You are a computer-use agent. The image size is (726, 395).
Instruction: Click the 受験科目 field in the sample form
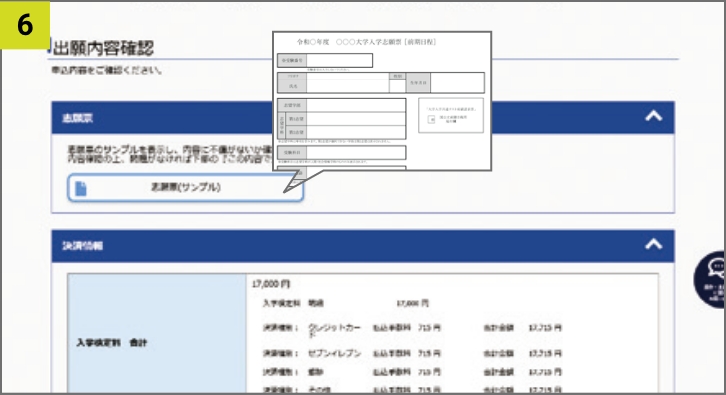tap(356, 152)
